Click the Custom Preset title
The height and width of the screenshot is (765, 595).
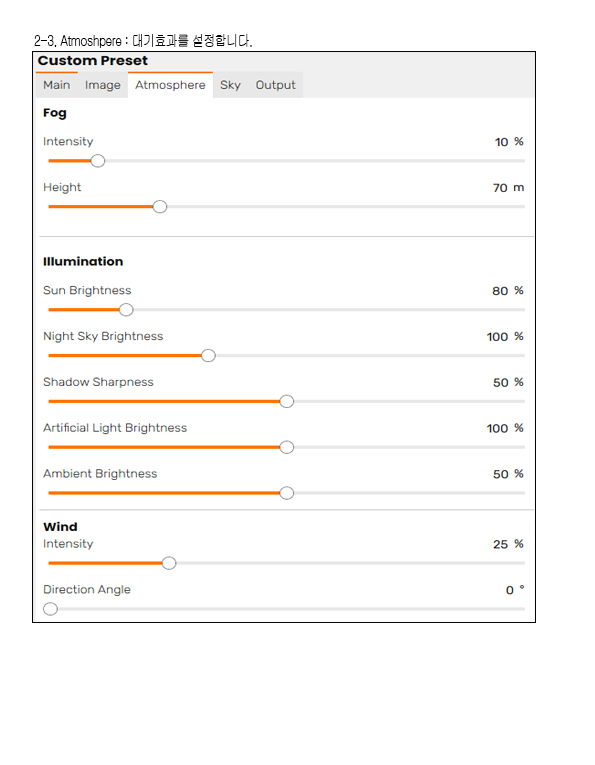coord(93,60)
